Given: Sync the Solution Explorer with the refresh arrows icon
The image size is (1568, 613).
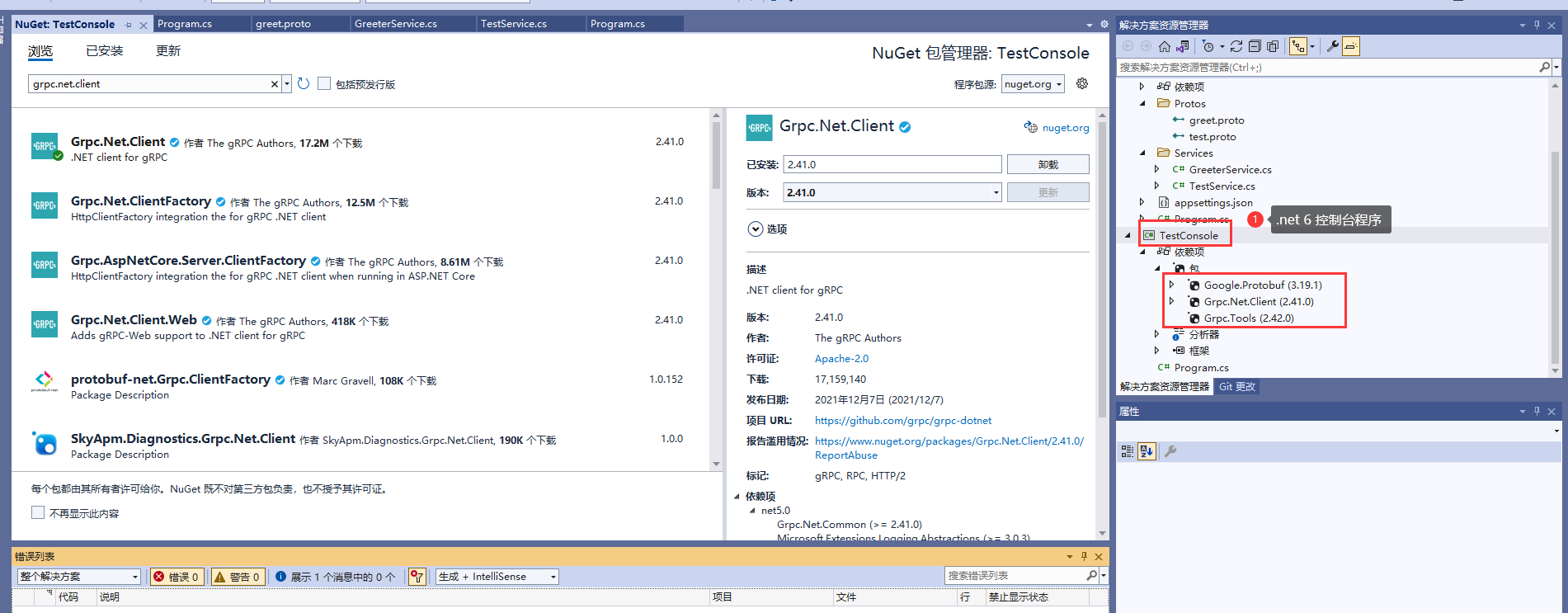Looking at the screenshot, I should pos(1236,46).
